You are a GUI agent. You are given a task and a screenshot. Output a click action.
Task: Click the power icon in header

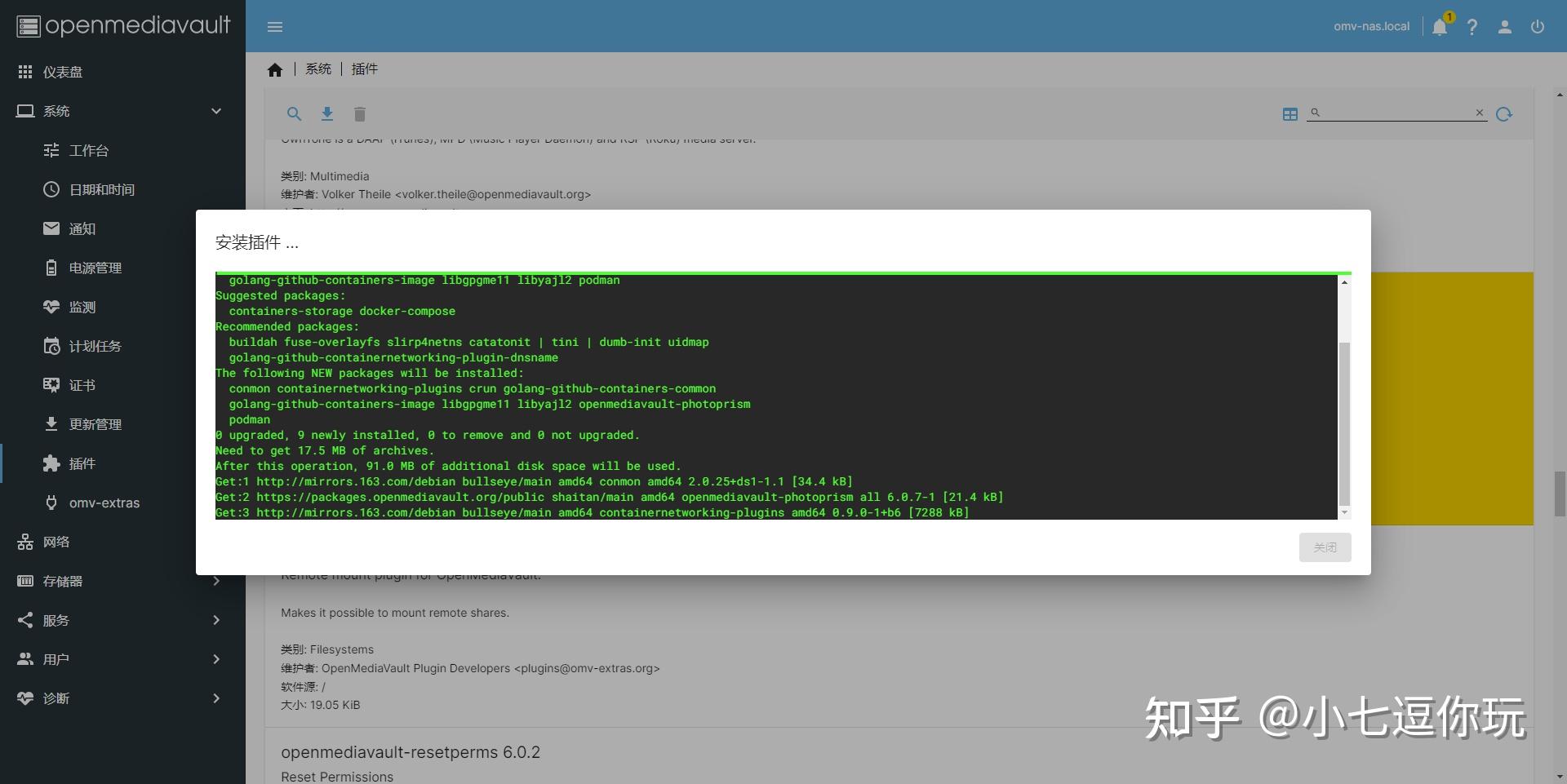click(1538, 27)
